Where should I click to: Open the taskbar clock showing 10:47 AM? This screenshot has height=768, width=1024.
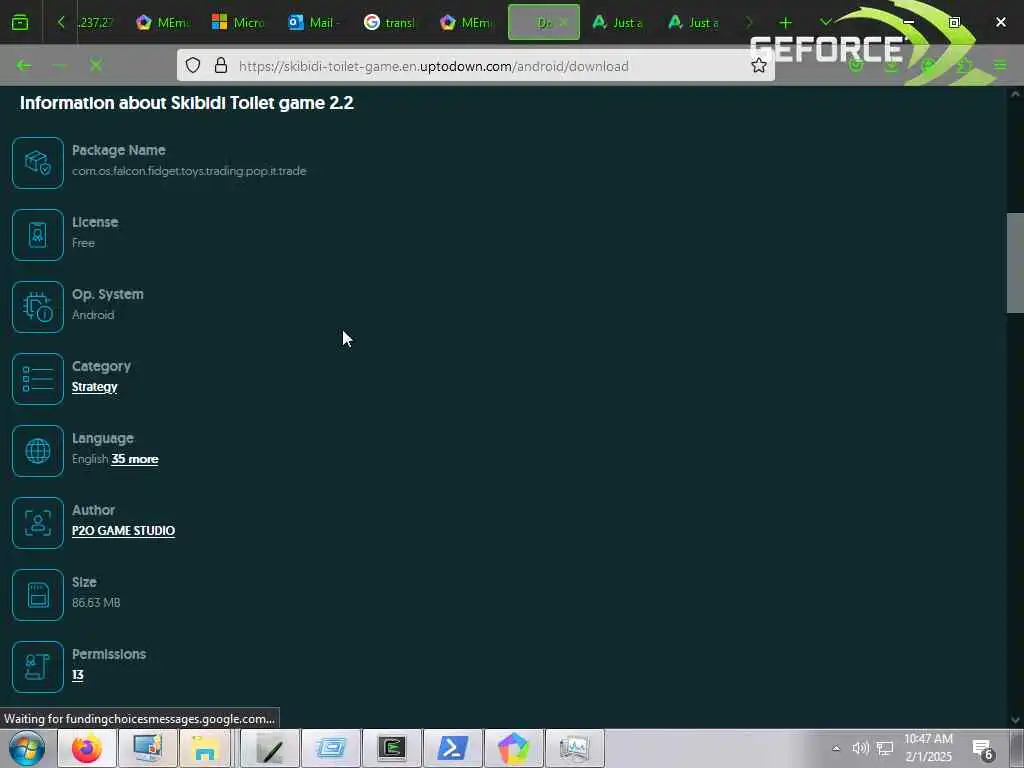click(x=928, y=748)
